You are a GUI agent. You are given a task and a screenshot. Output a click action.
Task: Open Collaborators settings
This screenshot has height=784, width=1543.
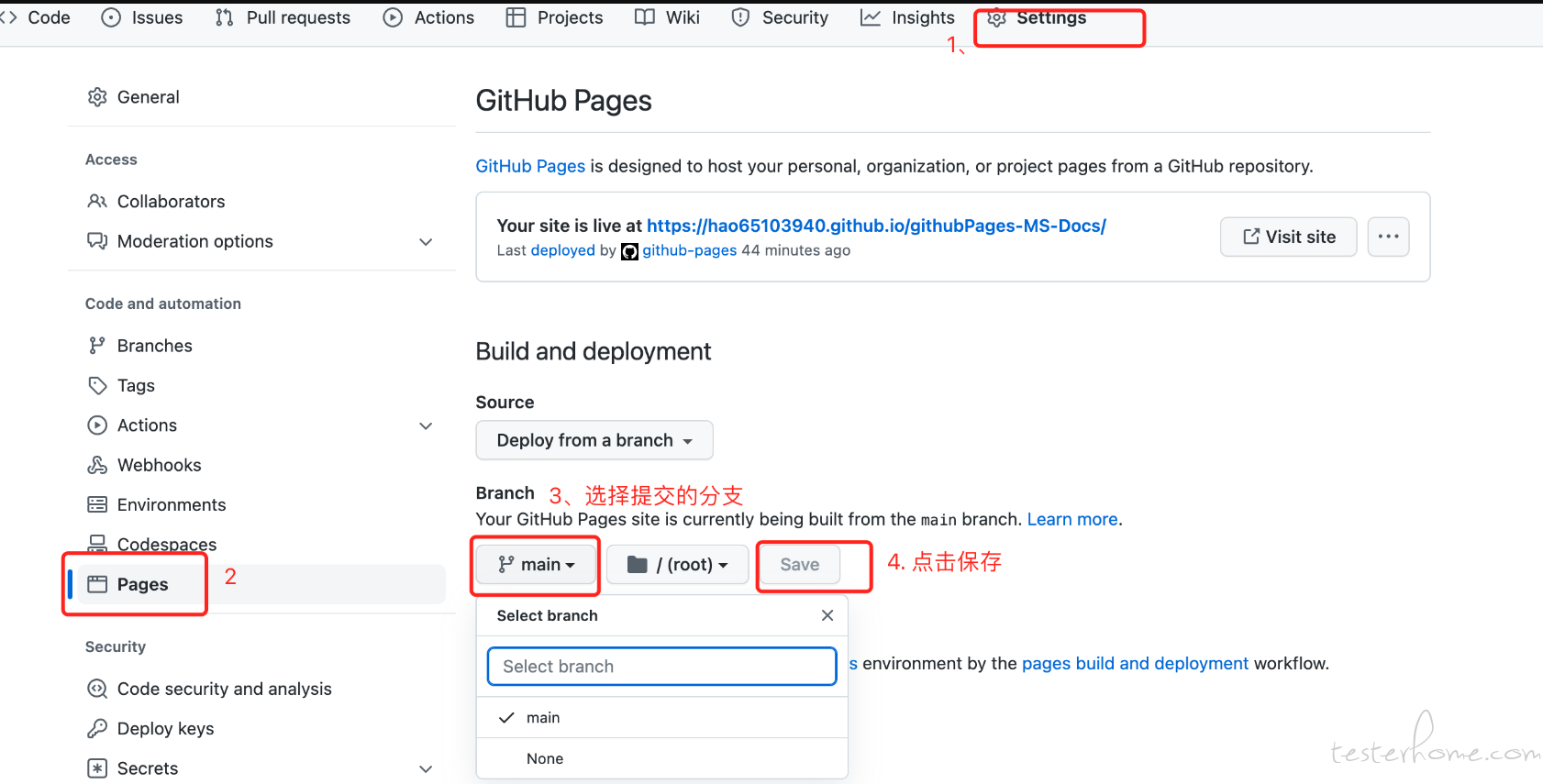click(171, 201)
